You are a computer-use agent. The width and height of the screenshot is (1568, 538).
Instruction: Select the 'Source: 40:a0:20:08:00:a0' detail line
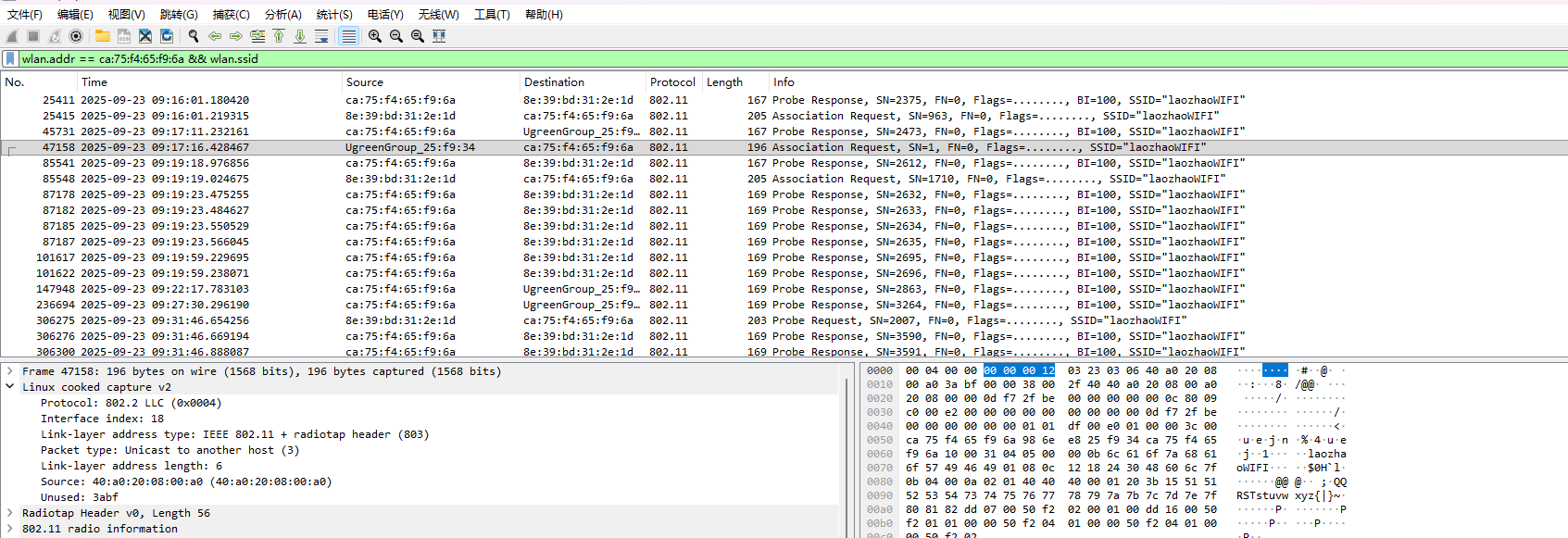pos(185,482)
